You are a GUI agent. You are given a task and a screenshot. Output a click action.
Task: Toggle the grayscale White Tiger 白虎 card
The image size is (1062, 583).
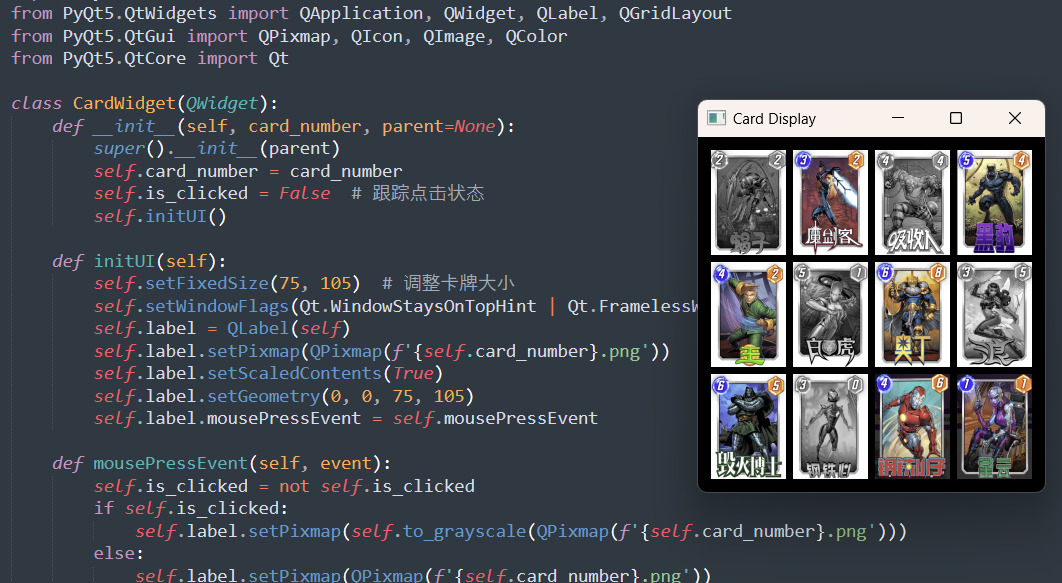point(829,315)
